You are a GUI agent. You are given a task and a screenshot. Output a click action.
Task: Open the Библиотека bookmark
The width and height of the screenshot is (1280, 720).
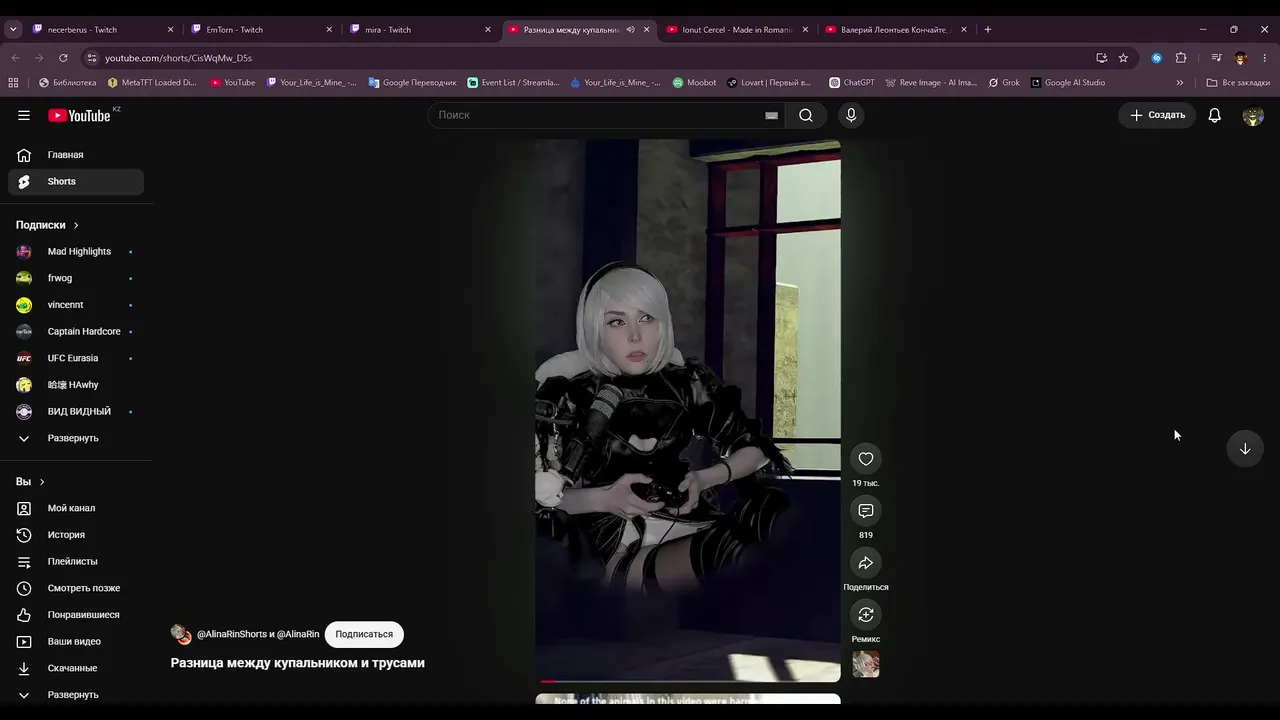pyautogui.click(x=67, y=83)
